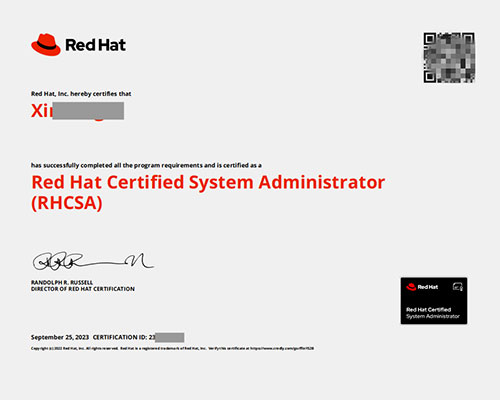500x400 pixels.
Task: Click the '(RHCSA)' abbreviation
Action: click(67, 203)
